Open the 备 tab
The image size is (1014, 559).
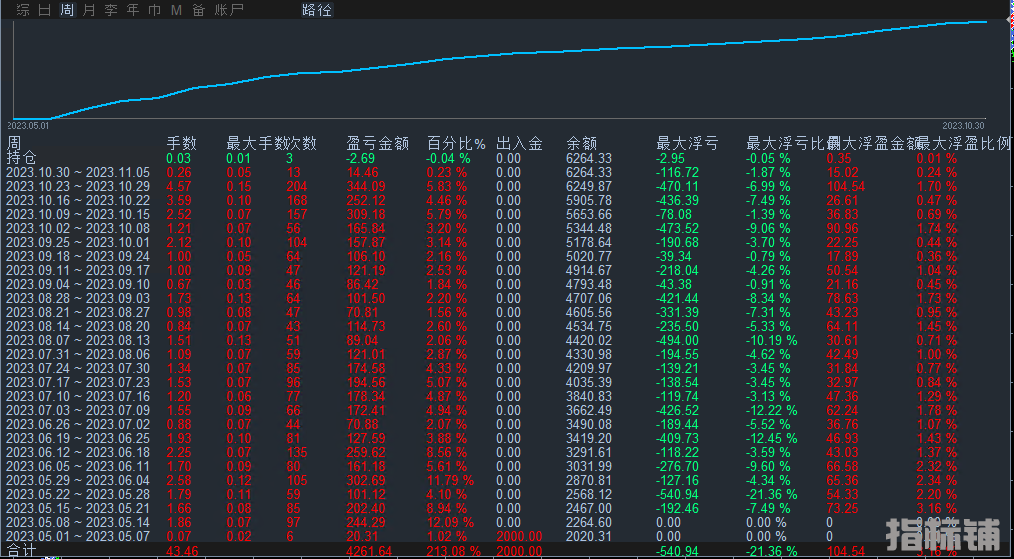pos(199,10)
